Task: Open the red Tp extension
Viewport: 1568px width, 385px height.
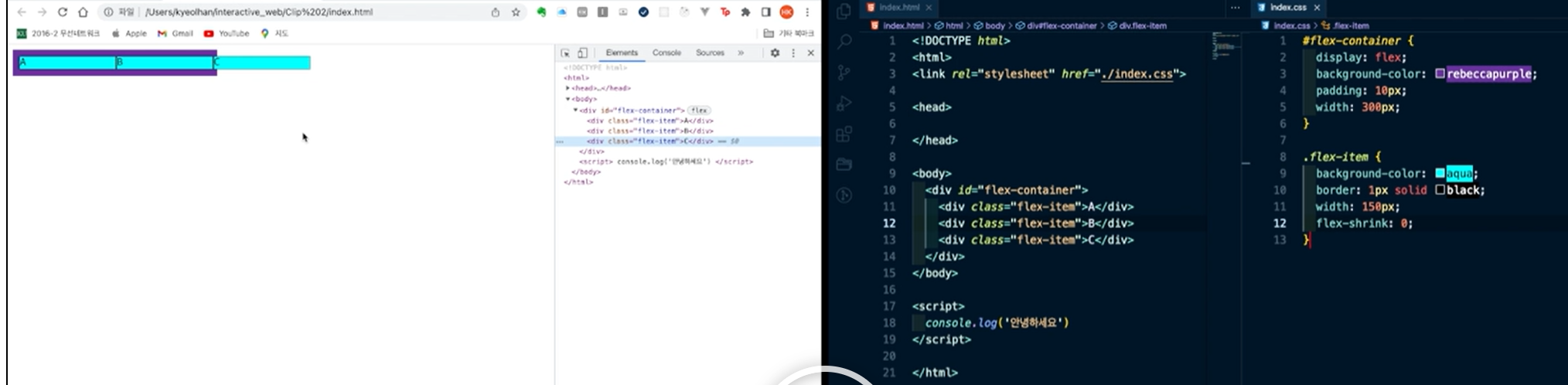Action: (x=725, y=12)
